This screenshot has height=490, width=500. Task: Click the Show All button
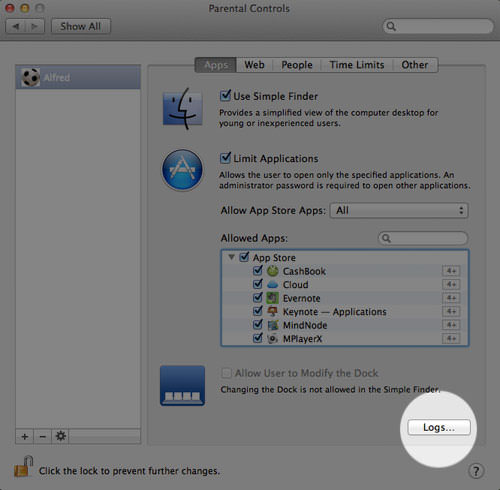click(x=80, y=26)
